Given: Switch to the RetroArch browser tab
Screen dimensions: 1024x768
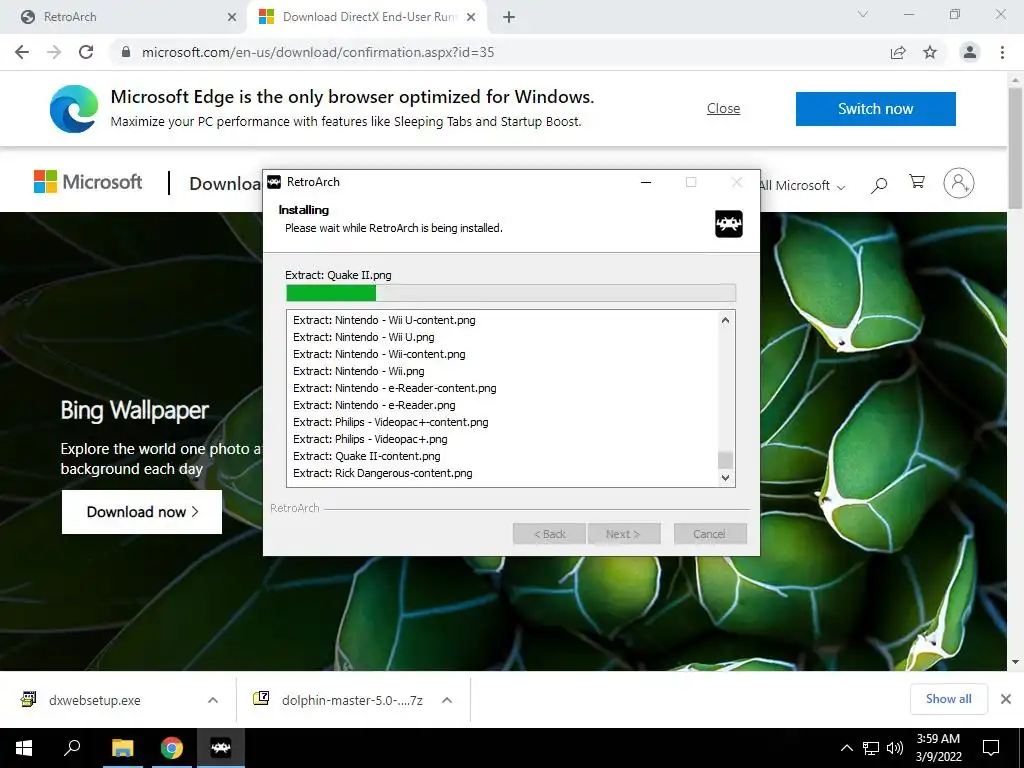Looking at the screenshot, I should coord(124,17).
